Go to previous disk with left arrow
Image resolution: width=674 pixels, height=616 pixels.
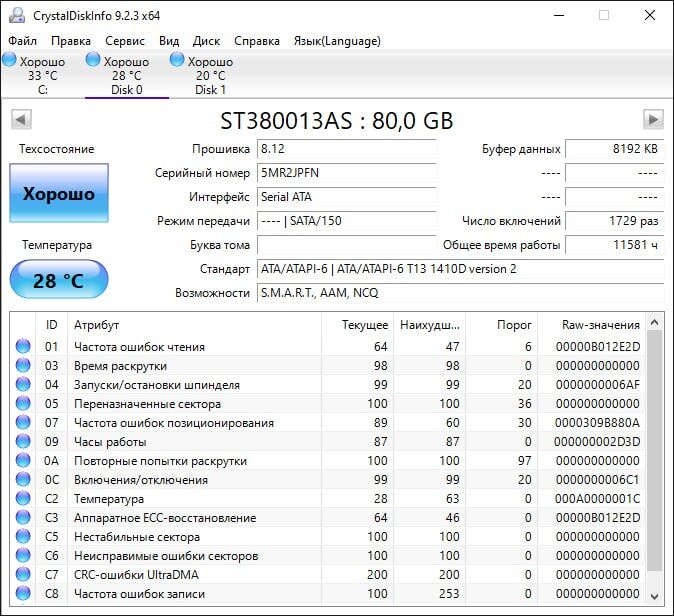20,120
